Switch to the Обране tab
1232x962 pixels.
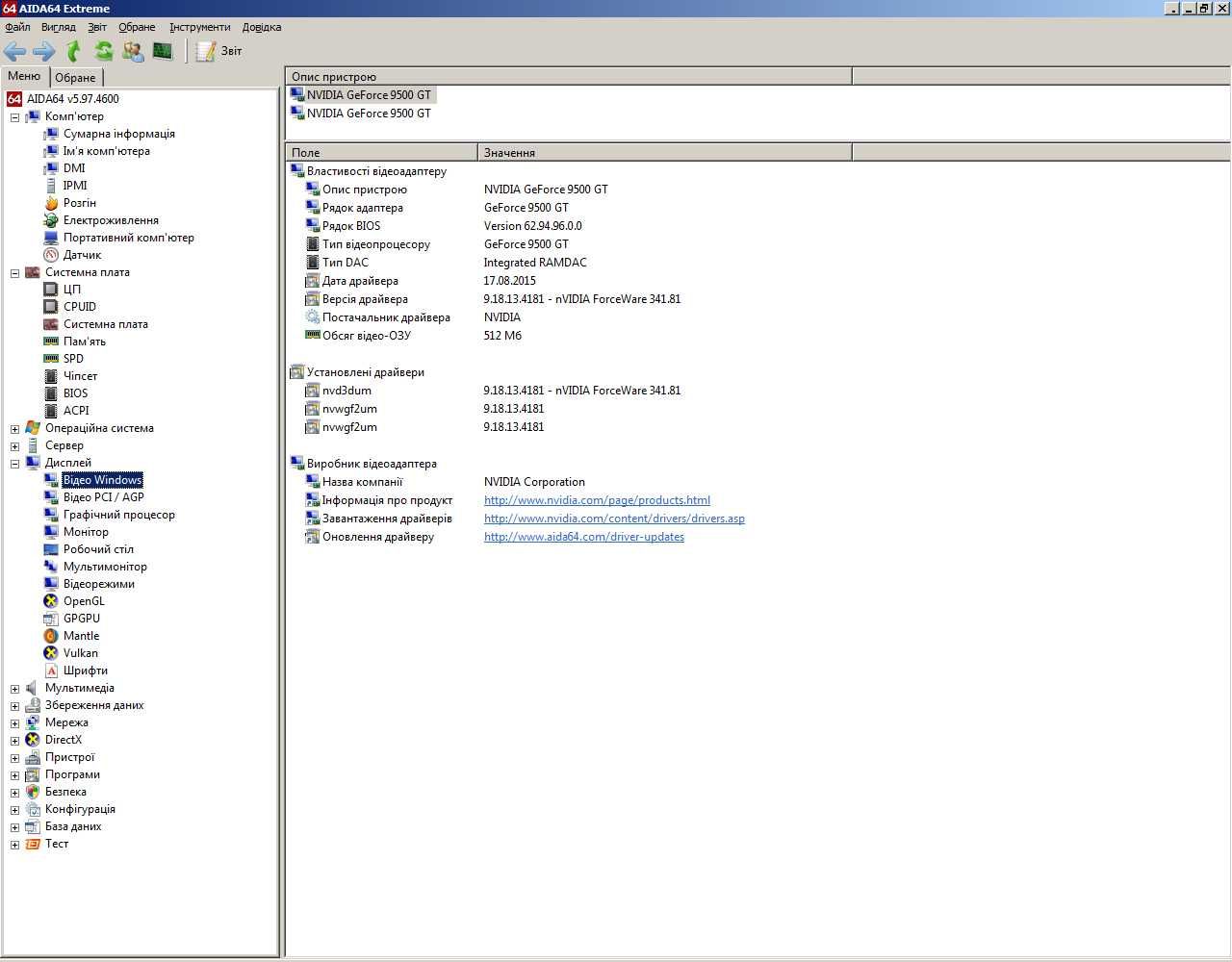(75, 78)
